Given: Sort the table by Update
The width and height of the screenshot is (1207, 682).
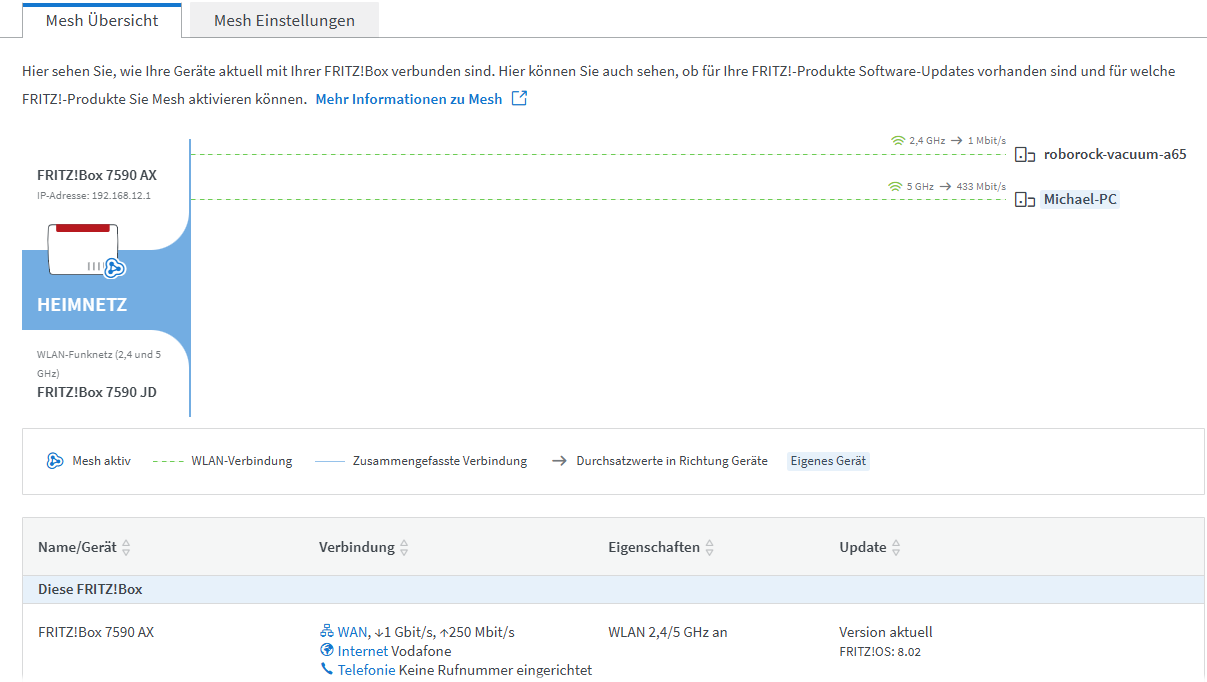Looking at the screenshot, I should (x=870, y=547).
